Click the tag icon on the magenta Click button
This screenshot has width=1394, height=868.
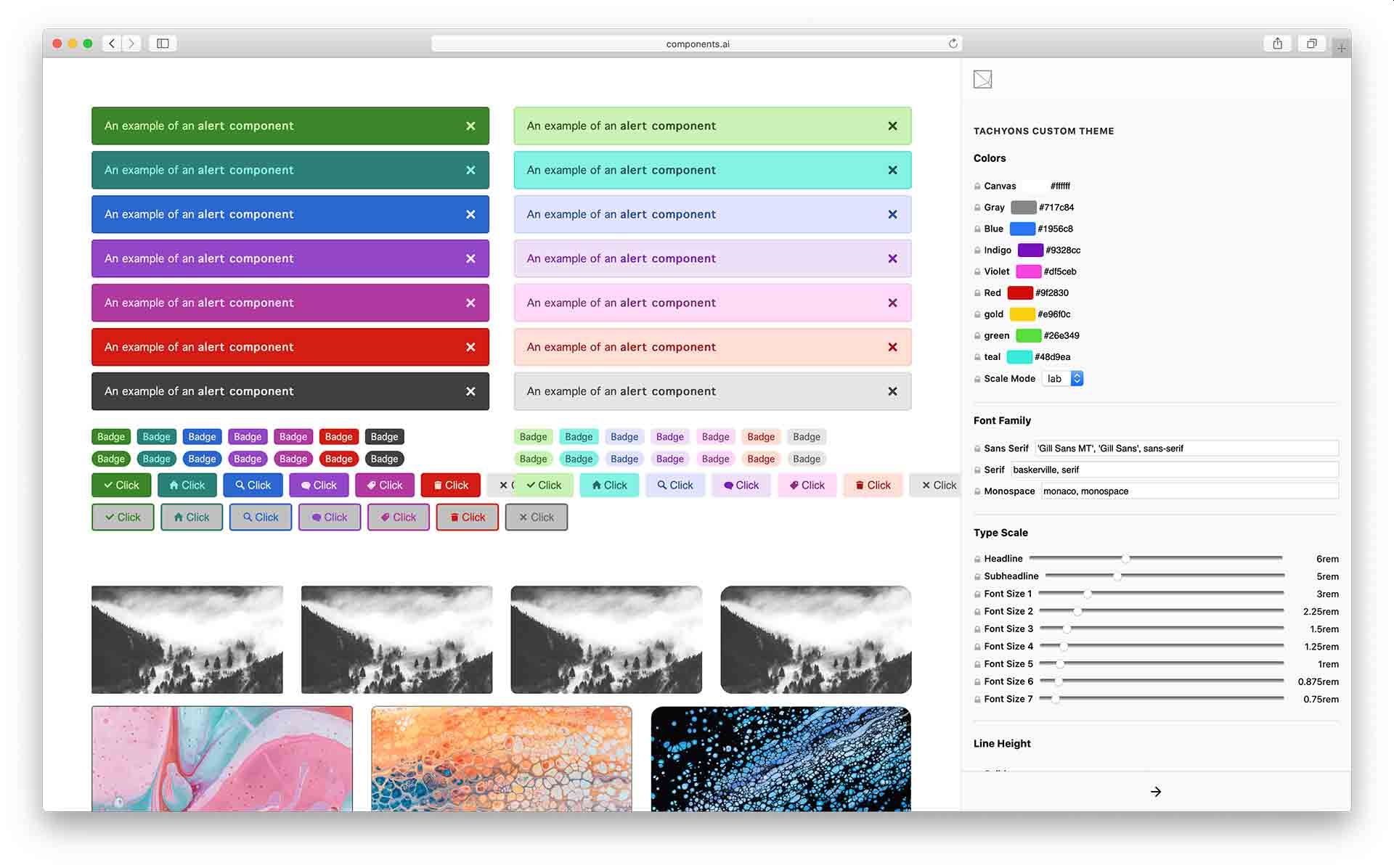tap(372, 485)
